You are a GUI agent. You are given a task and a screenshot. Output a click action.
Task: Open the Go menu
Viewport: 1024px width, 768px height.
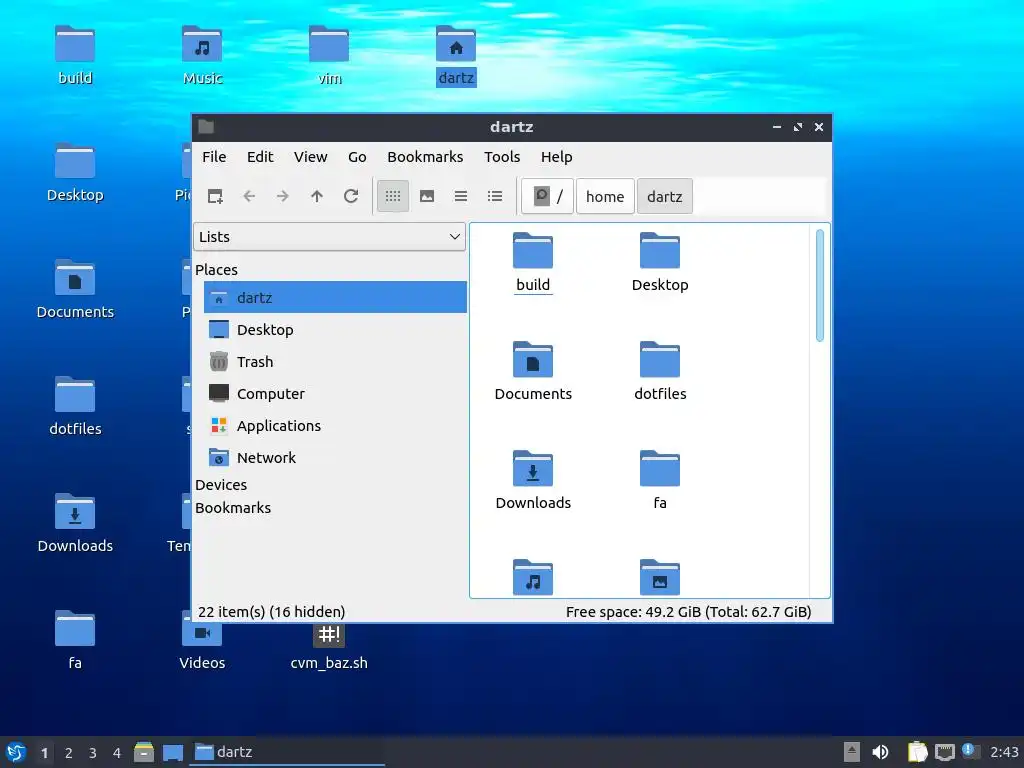(x=357, y=157)
